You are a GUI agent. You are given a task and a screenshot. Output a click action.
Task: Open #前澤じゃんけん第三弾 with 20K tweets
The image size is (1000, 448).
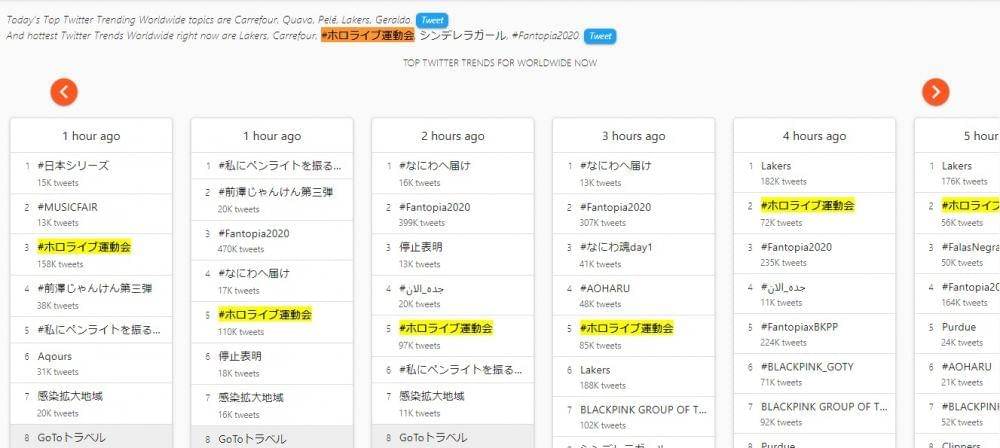[276, 192]
